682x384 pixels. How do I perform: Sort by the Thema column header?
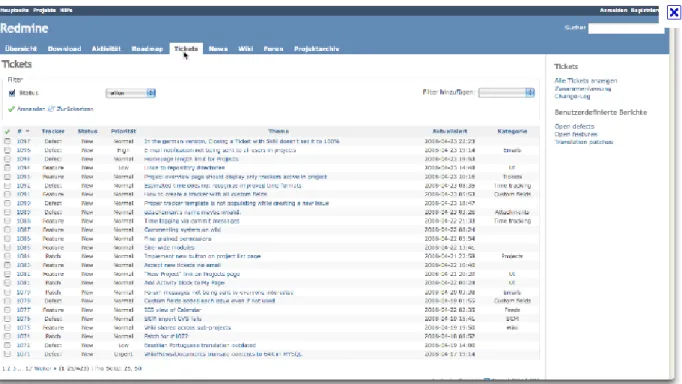(x=278, y=131)
